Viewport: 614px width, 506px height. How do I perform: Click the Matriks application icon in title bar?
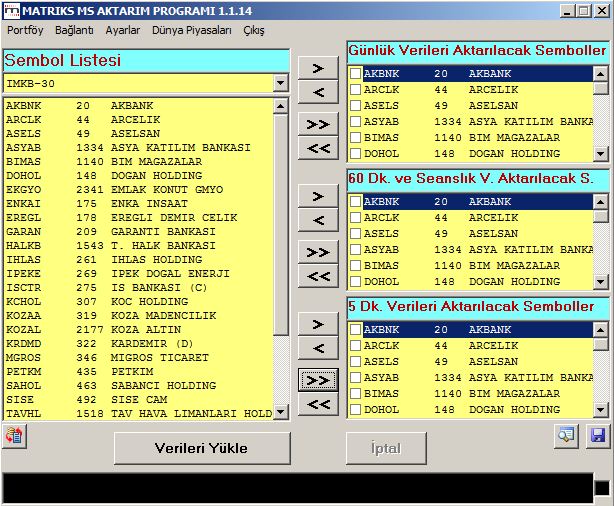11,11
